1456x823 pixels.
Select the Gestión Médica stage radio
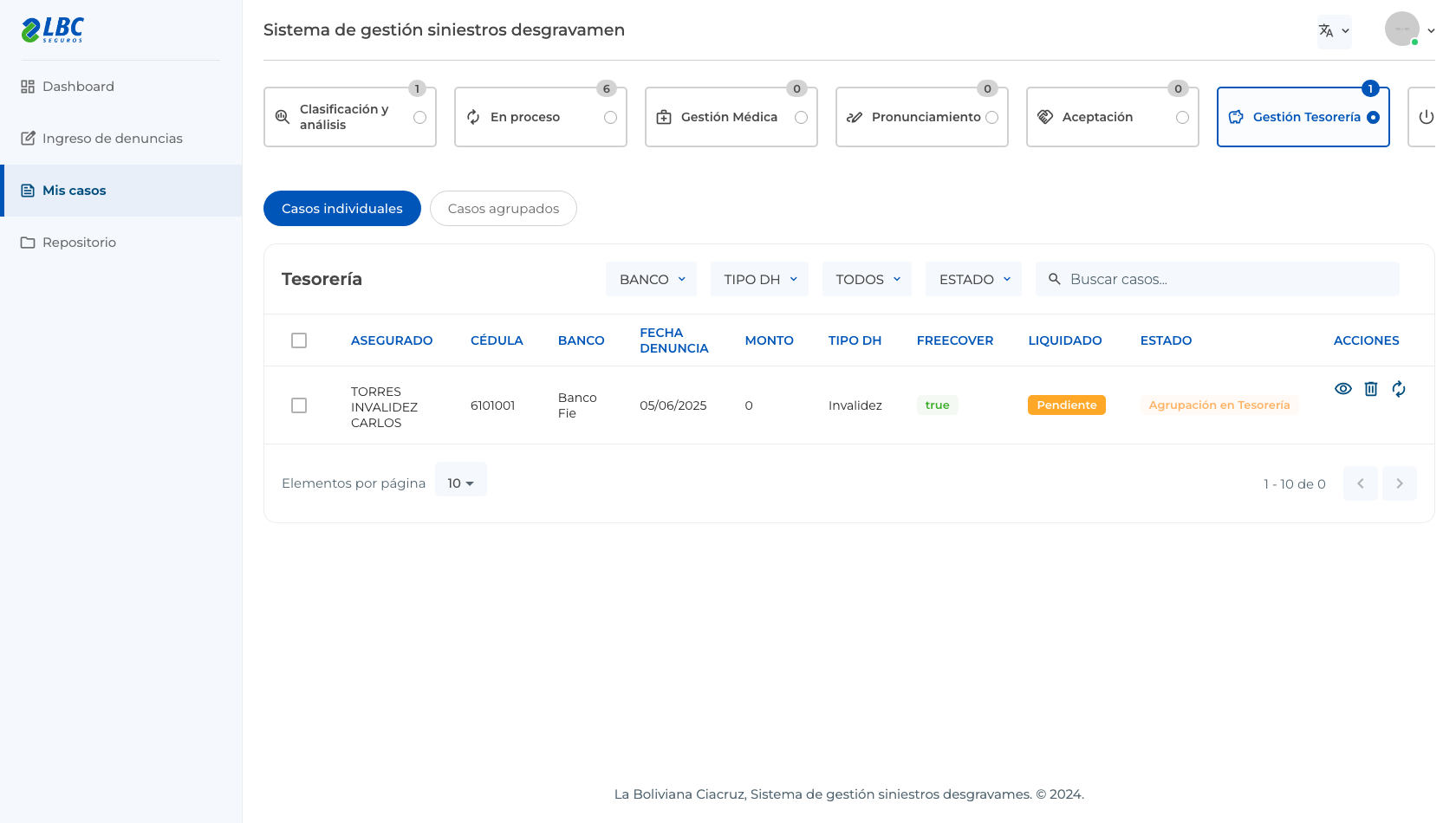coord(801,117)
